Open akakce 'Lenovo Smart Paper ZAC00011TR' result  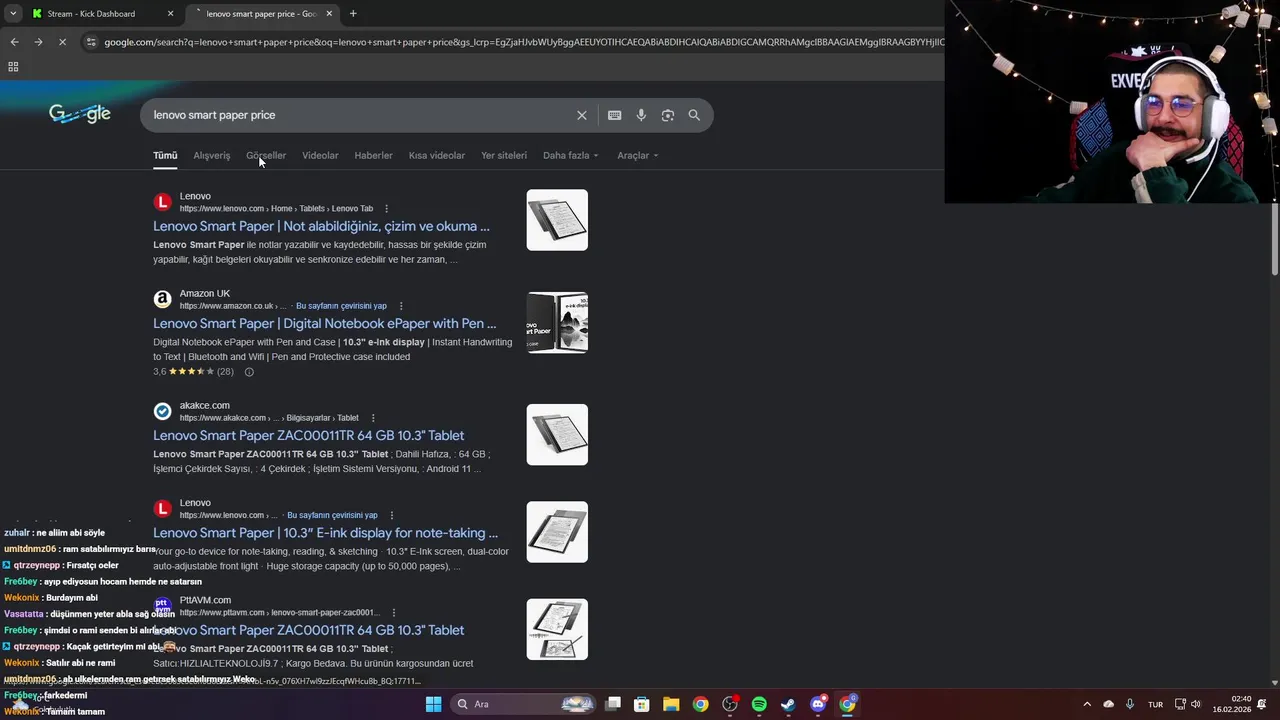pyautogui.click(x=308, y=435)
